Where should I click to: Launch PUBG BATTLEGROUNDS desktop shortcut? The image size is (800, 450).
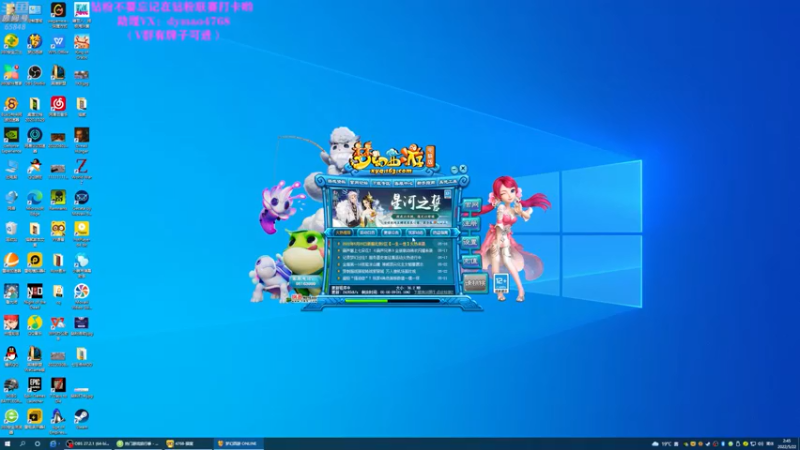coord(11,390)
